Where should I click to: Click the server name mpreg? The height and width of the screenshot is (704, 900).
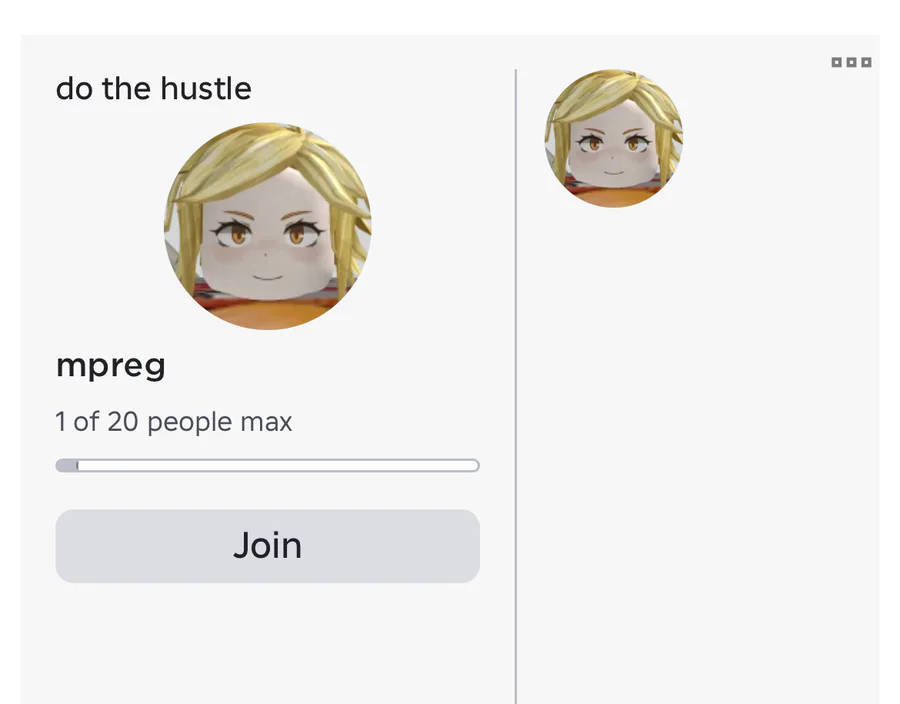click(111, 365)
